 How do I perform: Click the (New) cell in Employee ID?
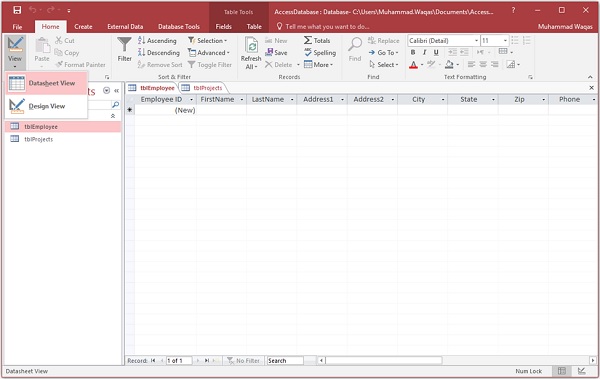tap(165, 110)
